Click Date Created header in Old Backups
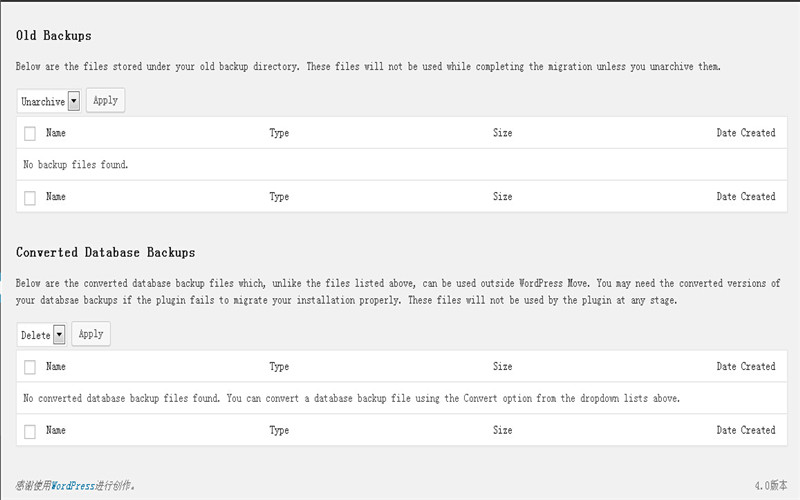The width and height of the screenshot is (800, 500). point(745,133)
